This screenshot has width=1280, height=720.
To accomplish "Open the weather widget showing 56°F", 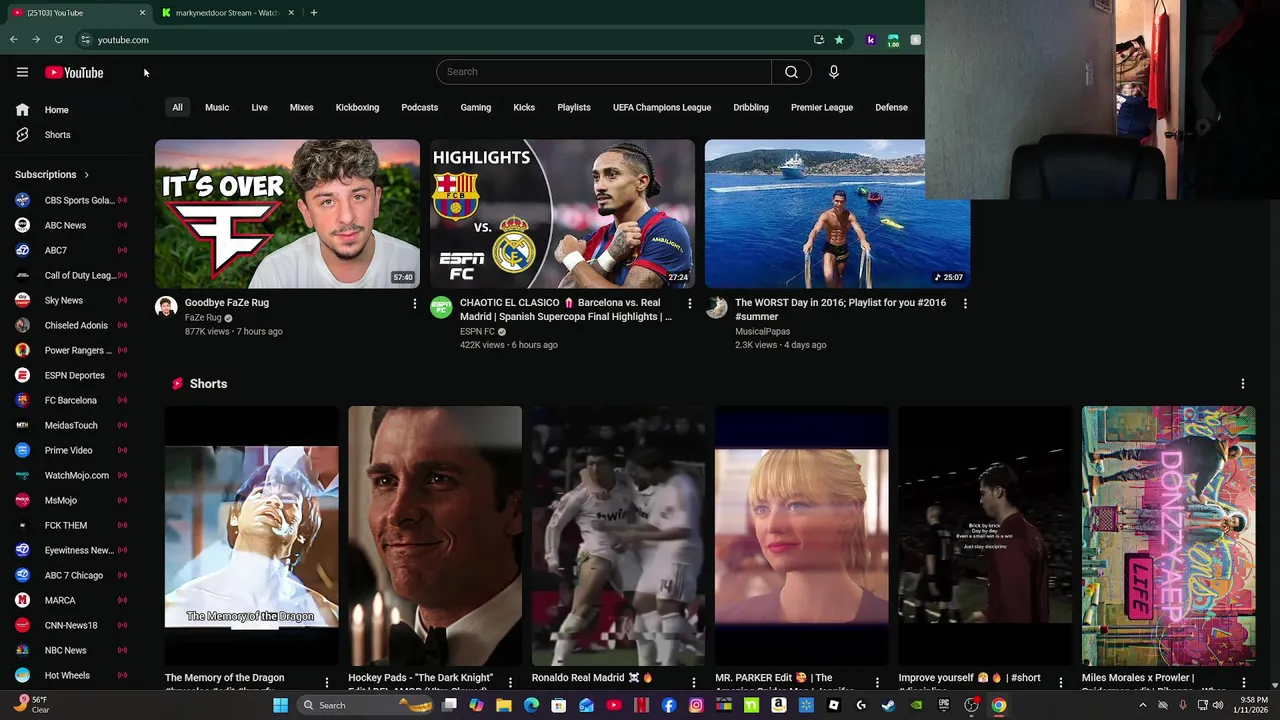I will [x=32, y=705].
